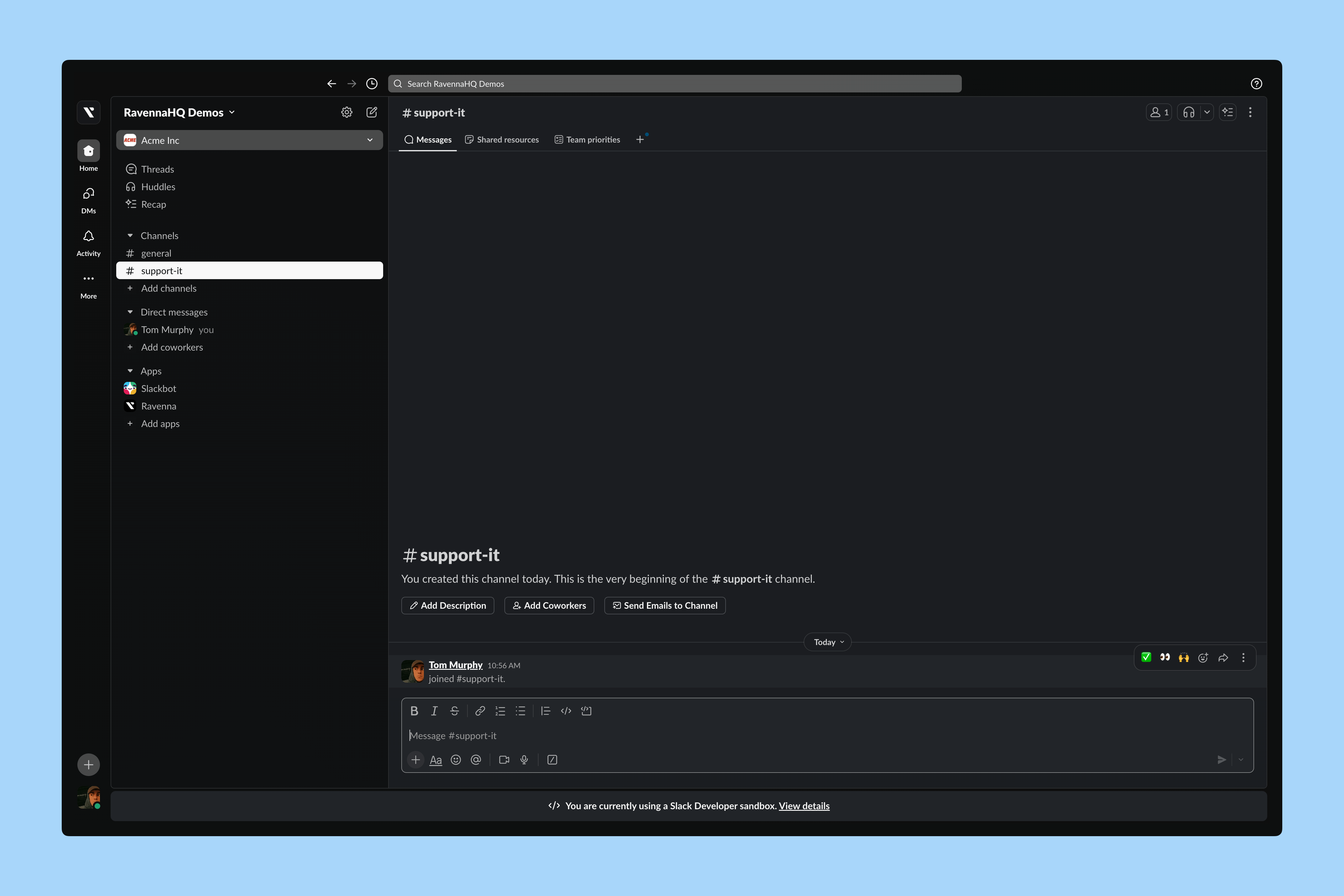The height and width of the screenshot is (896, 1344).
Task: Click the new message compose icon
Action: click(372, 112)
